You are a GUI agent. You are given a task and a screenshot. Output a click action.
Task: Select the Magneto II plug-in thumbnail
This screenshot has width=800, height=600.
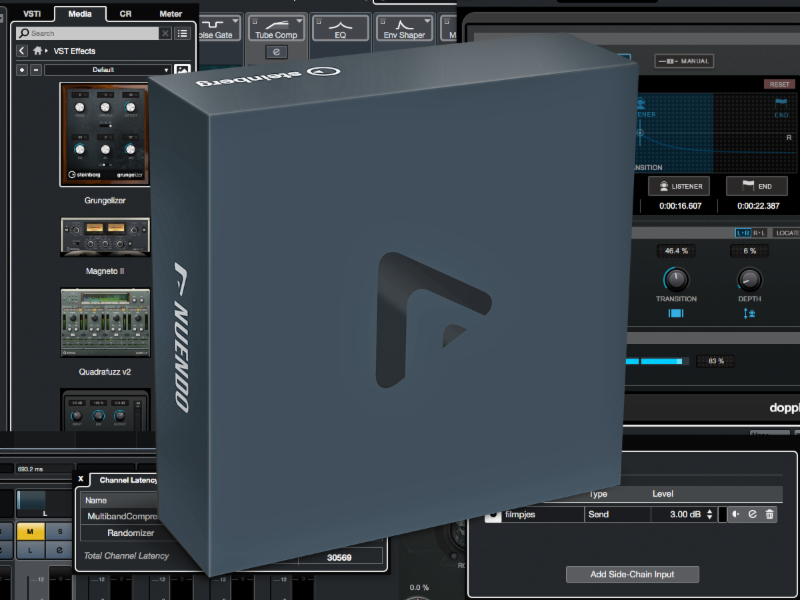(105, 237)
